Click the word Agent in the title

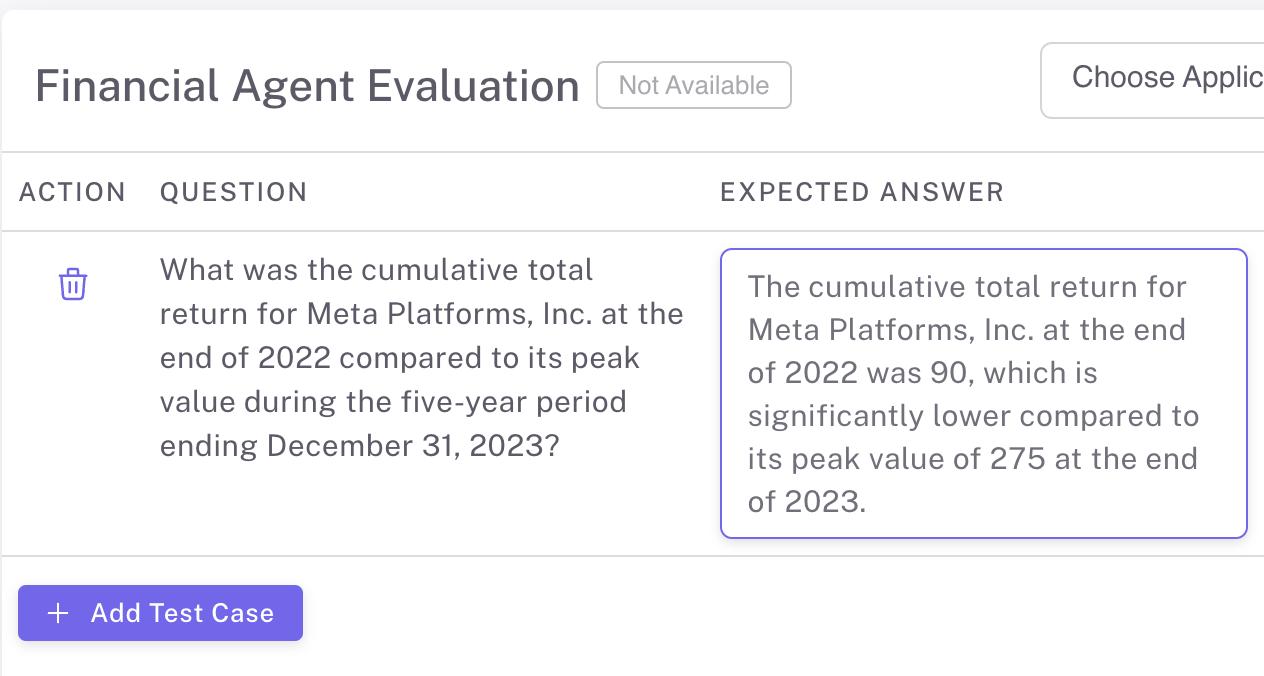pyautogui.click(x=293, y=86)
